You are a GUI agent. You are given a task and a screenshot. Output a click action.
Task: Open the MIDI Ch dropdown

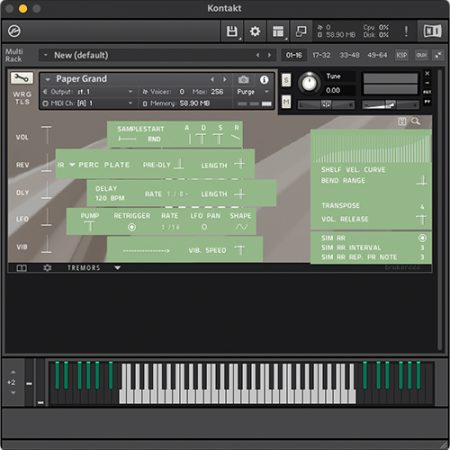tap(89, 103)
